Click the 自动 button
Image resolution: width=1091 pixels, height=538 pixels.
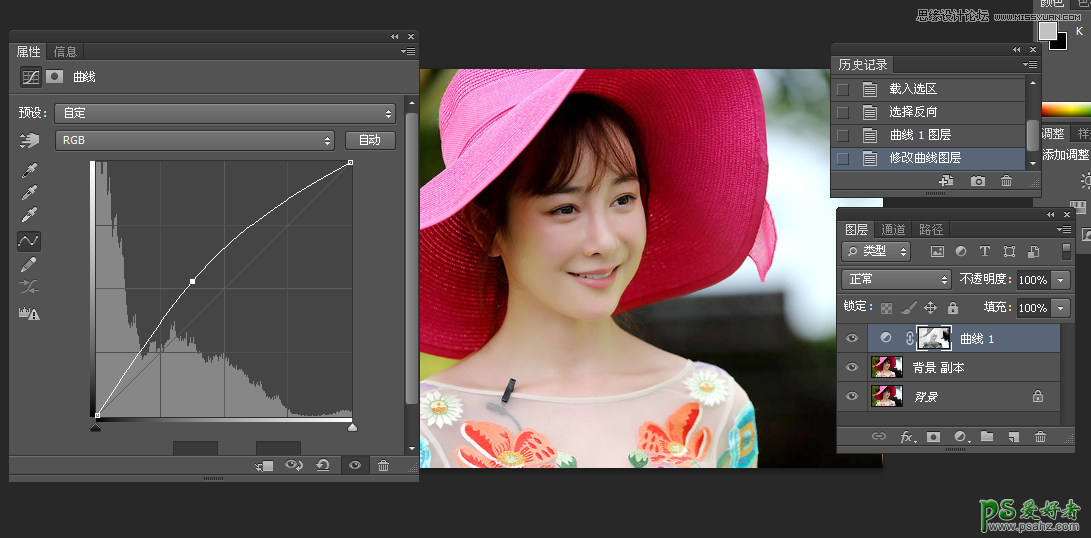click(x=370, y=141)
